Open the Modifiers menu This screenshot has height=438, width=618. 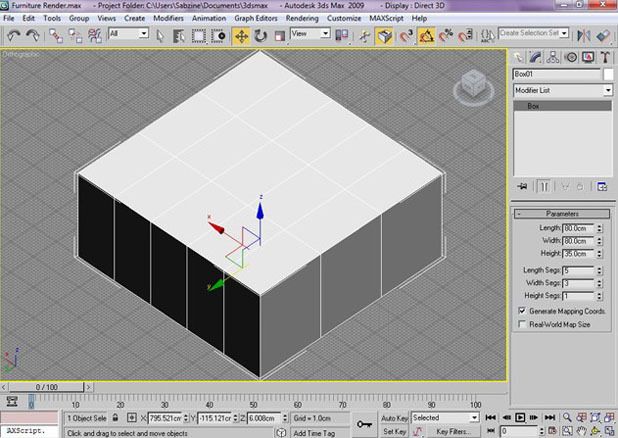(x=168, y=18)
